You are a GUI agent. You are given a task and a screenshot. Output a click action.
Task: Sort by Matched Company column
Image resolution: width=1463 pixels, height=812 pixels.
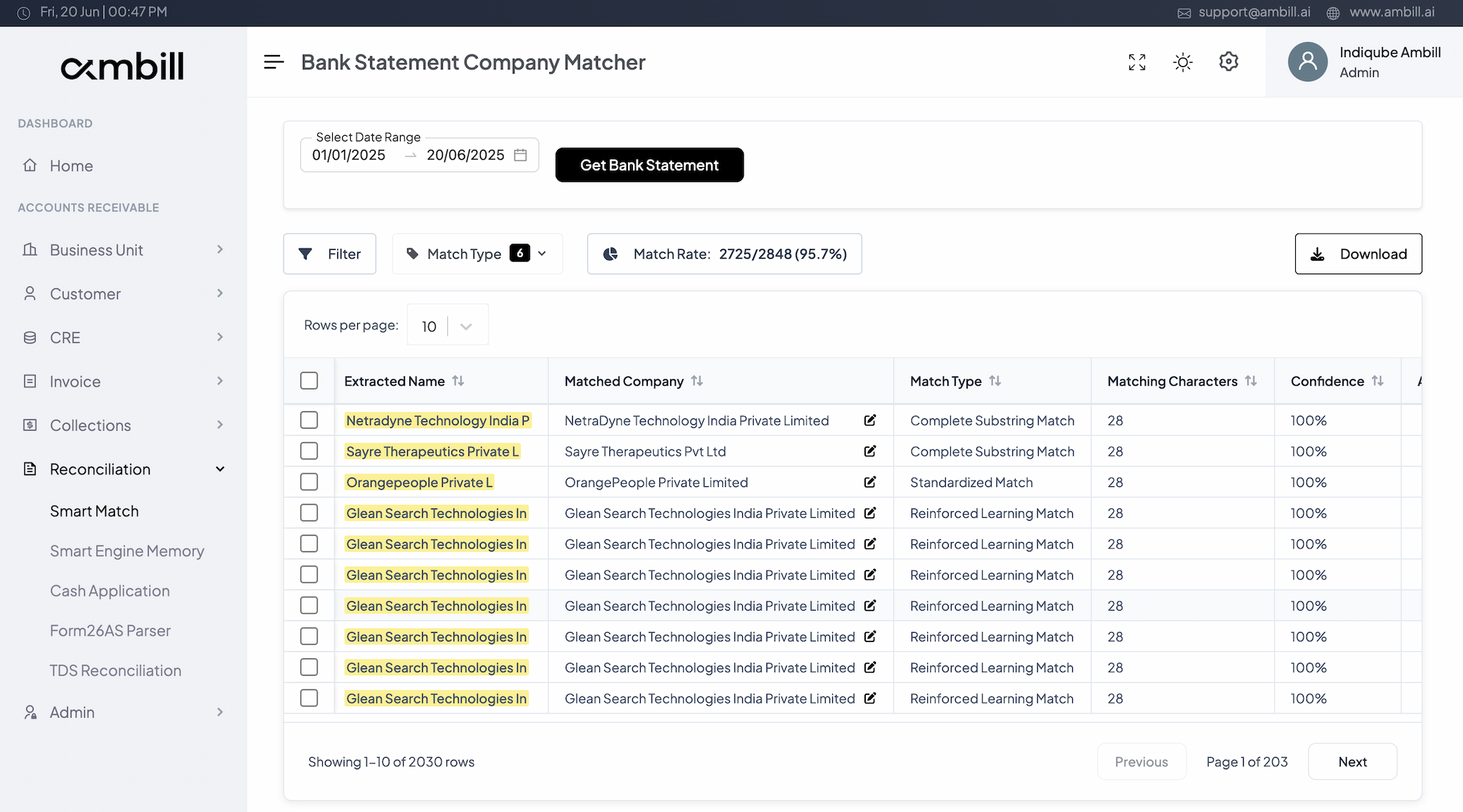pos(697,381)
